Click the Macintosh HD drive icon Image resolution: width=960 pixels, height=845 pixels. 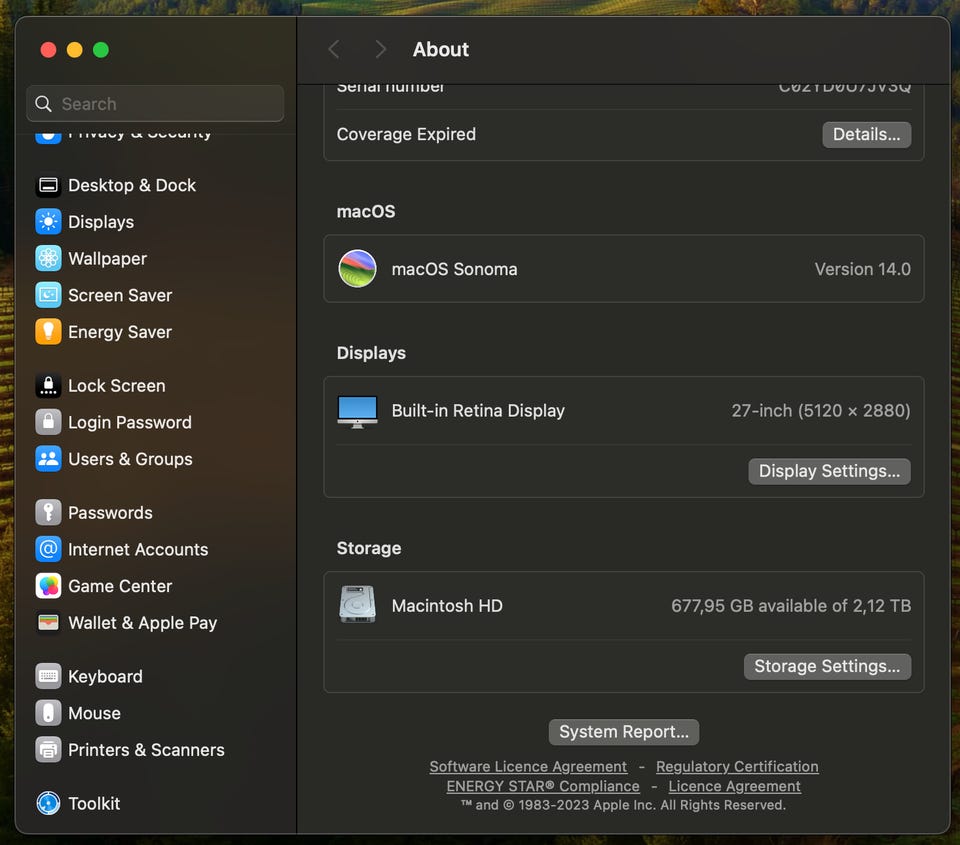coord(358,605)
